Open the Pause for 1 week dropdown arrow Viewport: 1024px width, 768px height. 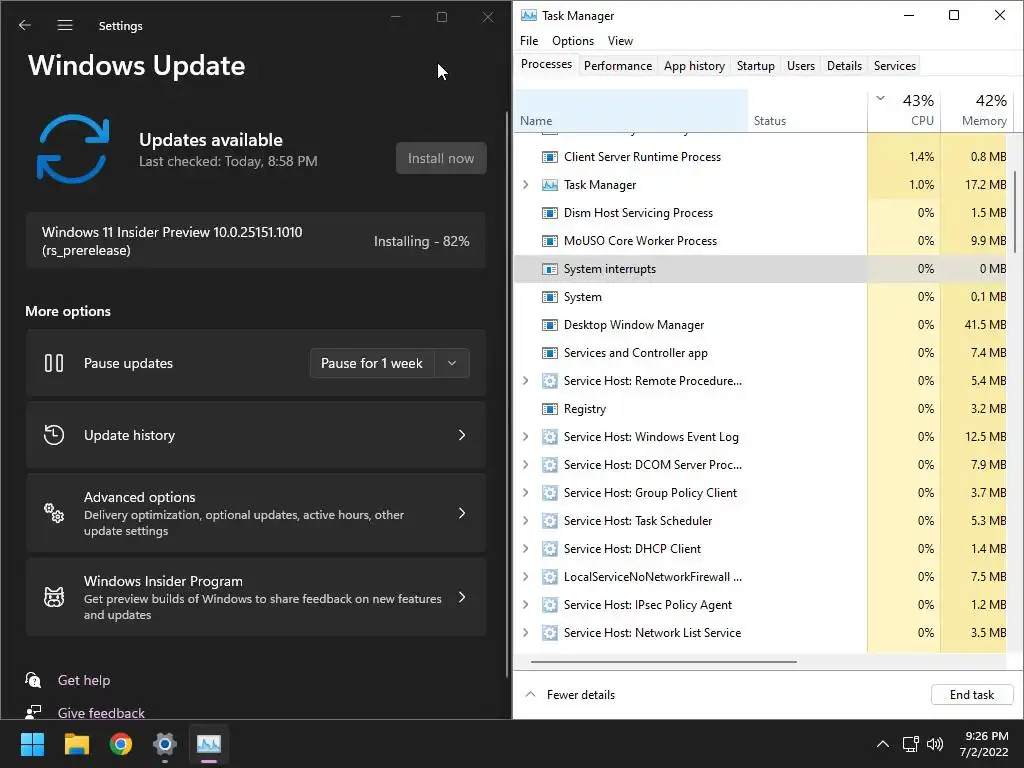coord(452,363)
